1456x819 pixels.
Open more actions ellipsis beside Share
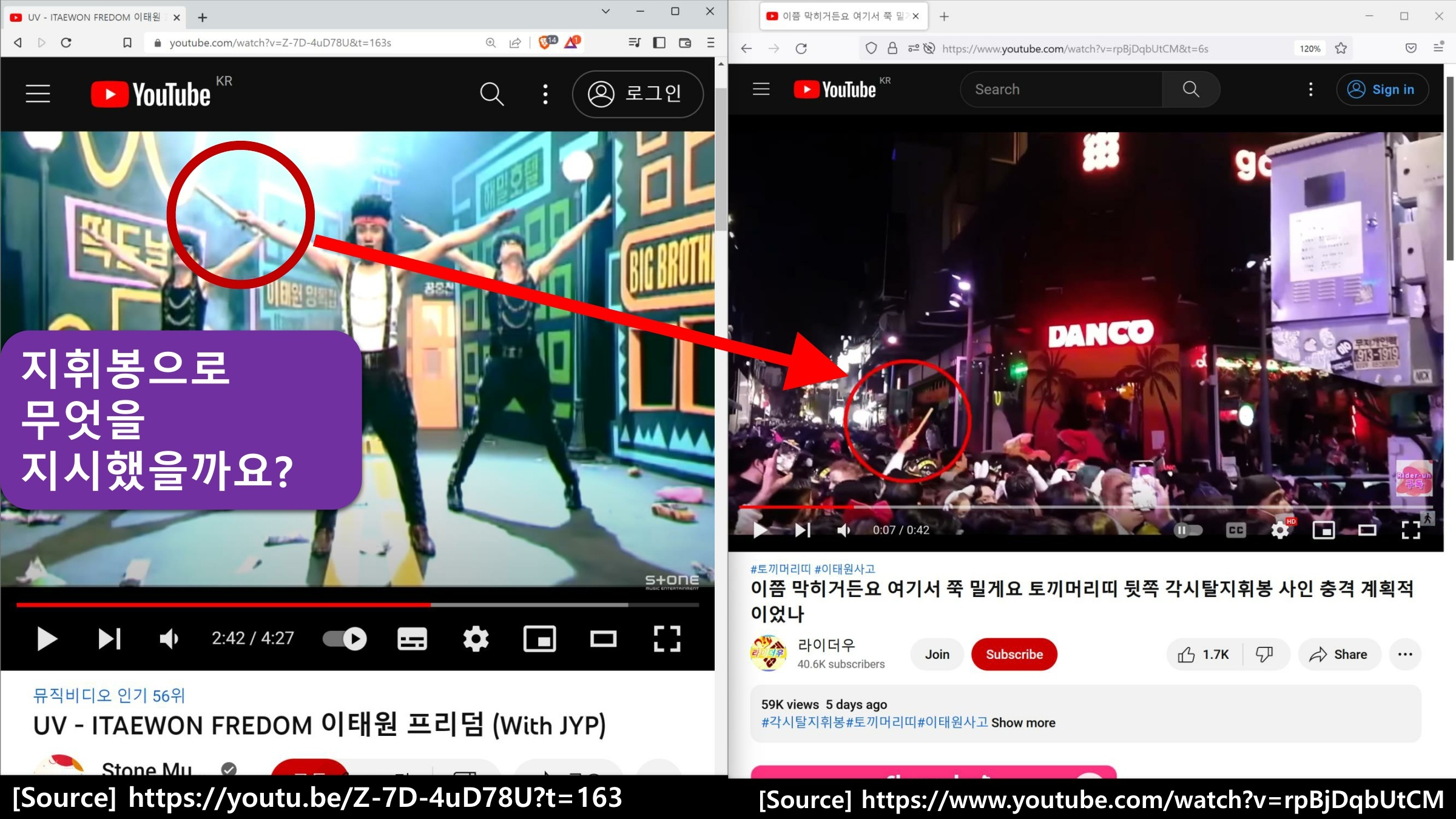(x=1405, y=655)
